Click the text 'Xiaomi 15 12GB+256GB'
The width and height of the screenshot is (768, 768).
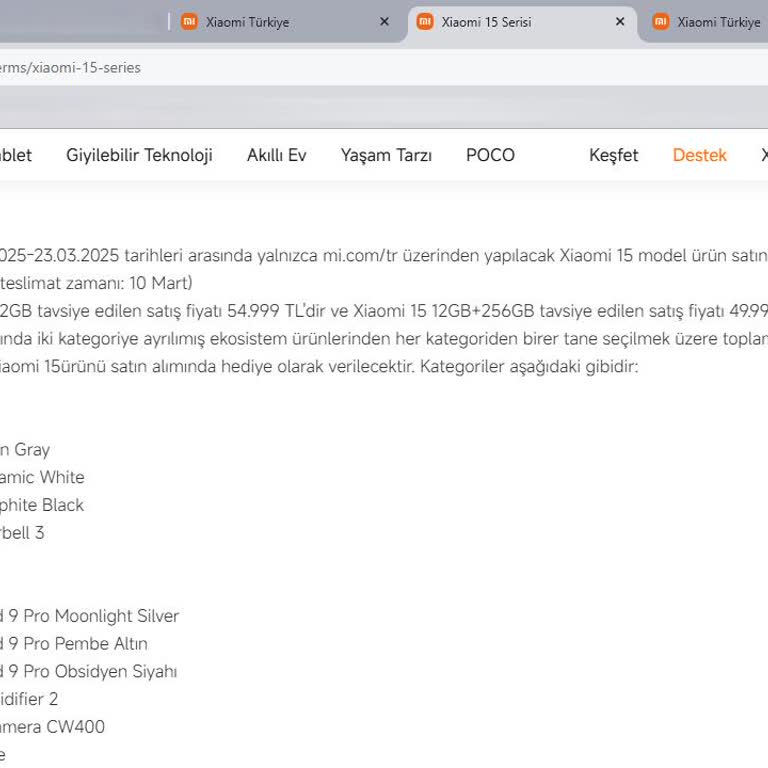click(444, 311)
